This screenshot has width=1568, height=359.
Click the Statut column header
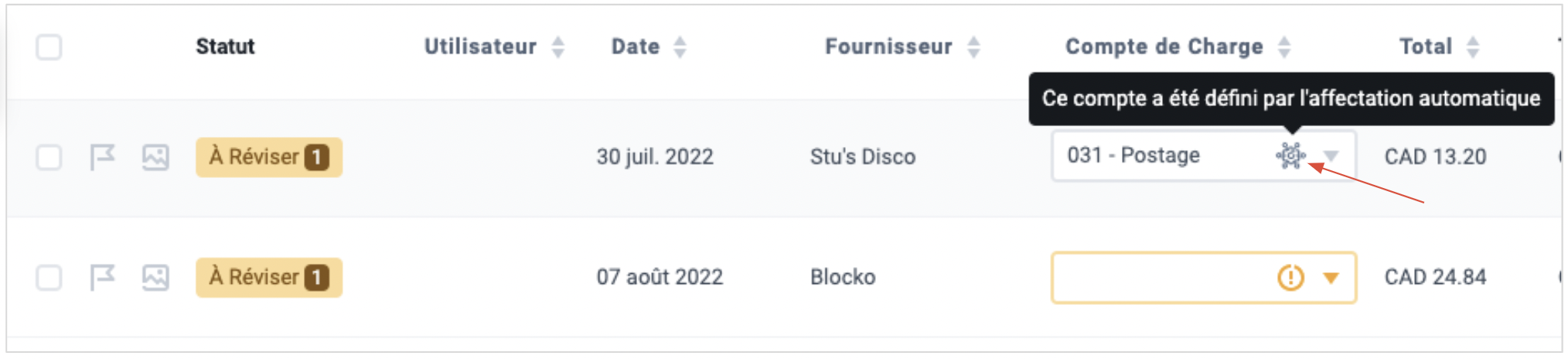225,46
